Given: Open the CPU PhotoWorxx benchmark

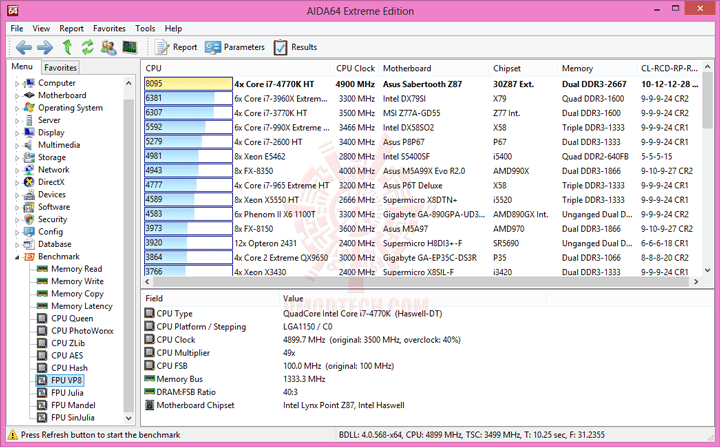Looking at the screenshot, I should click(x=82, y=331).
